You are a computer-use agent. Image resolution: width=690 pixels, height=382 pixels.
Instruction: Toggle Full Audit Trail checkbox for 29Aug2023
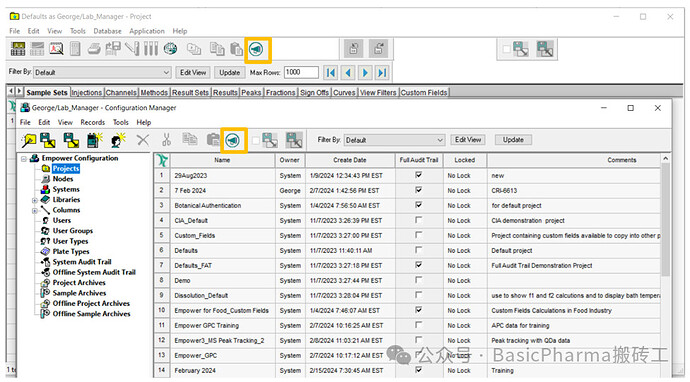418,175
